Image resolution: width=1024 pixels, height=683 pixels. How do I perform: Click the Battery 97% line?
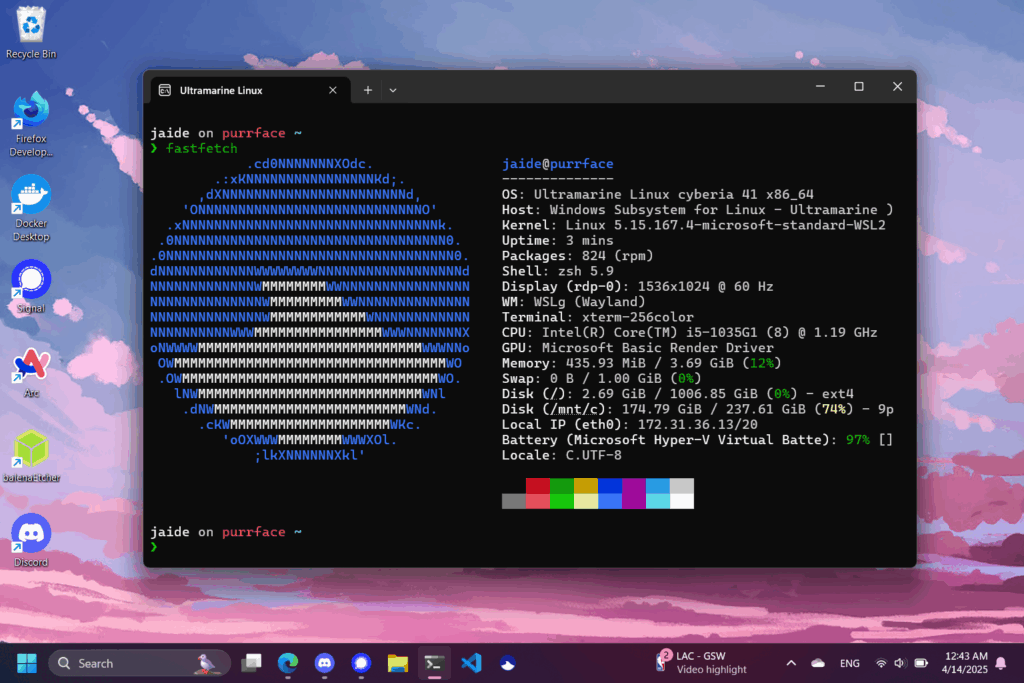pos(697,440)
